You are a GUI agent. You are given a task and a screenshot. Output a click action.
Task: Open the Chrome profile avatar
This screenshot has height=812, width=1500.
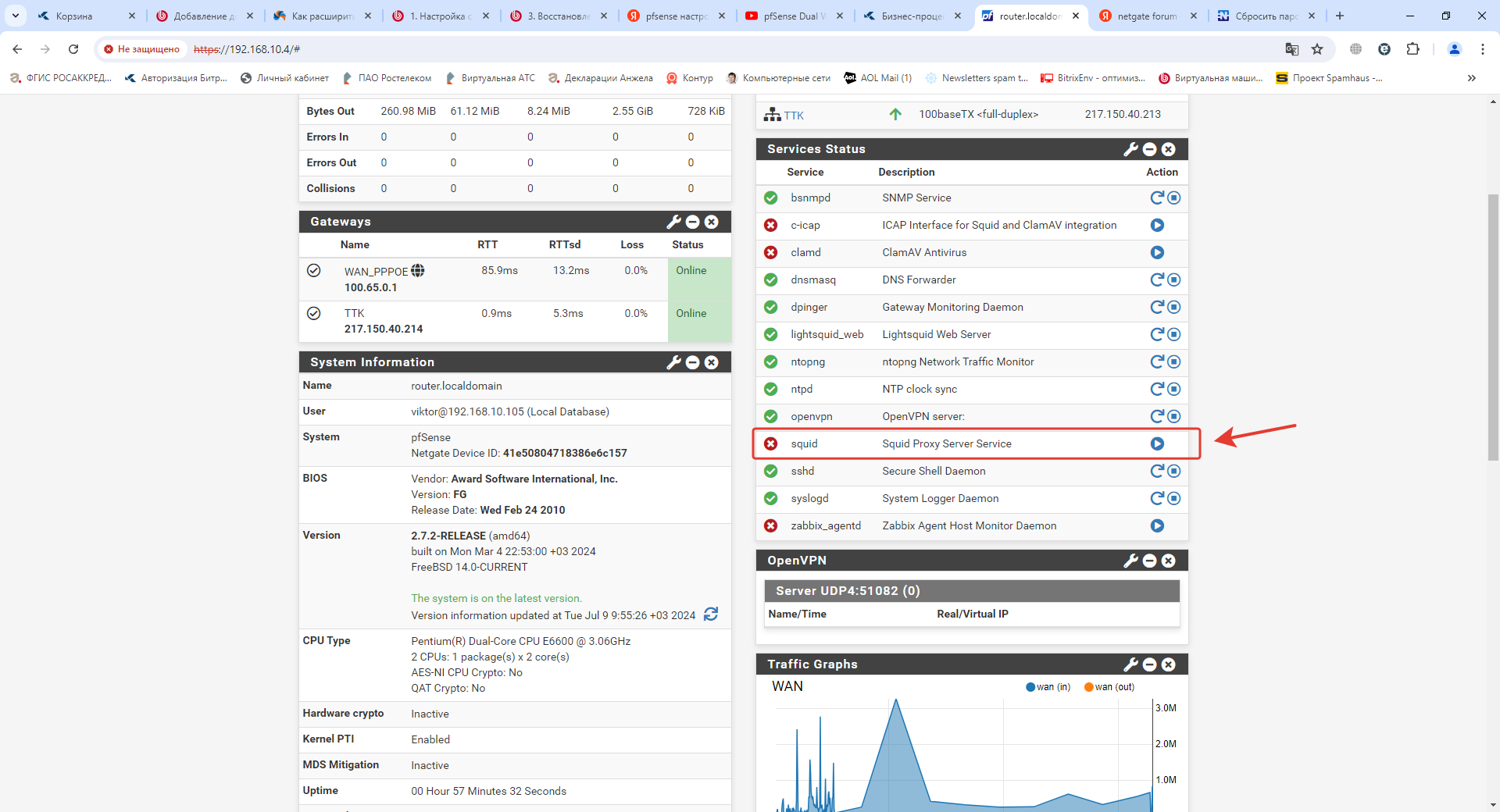pos(1455,49)
